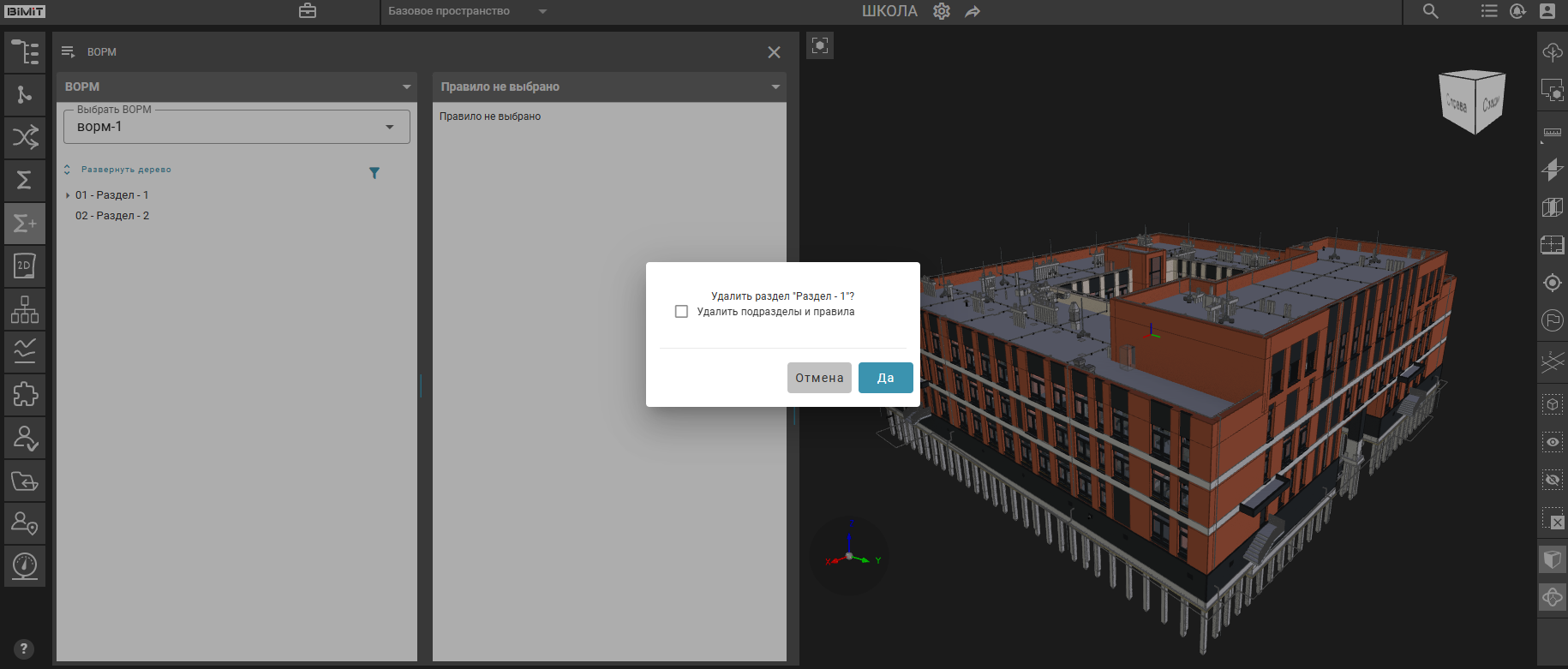Click the briefcase icon in top bar
Image resolution: width=1568 pixels, height=669 pixels.
coord(308,11)
